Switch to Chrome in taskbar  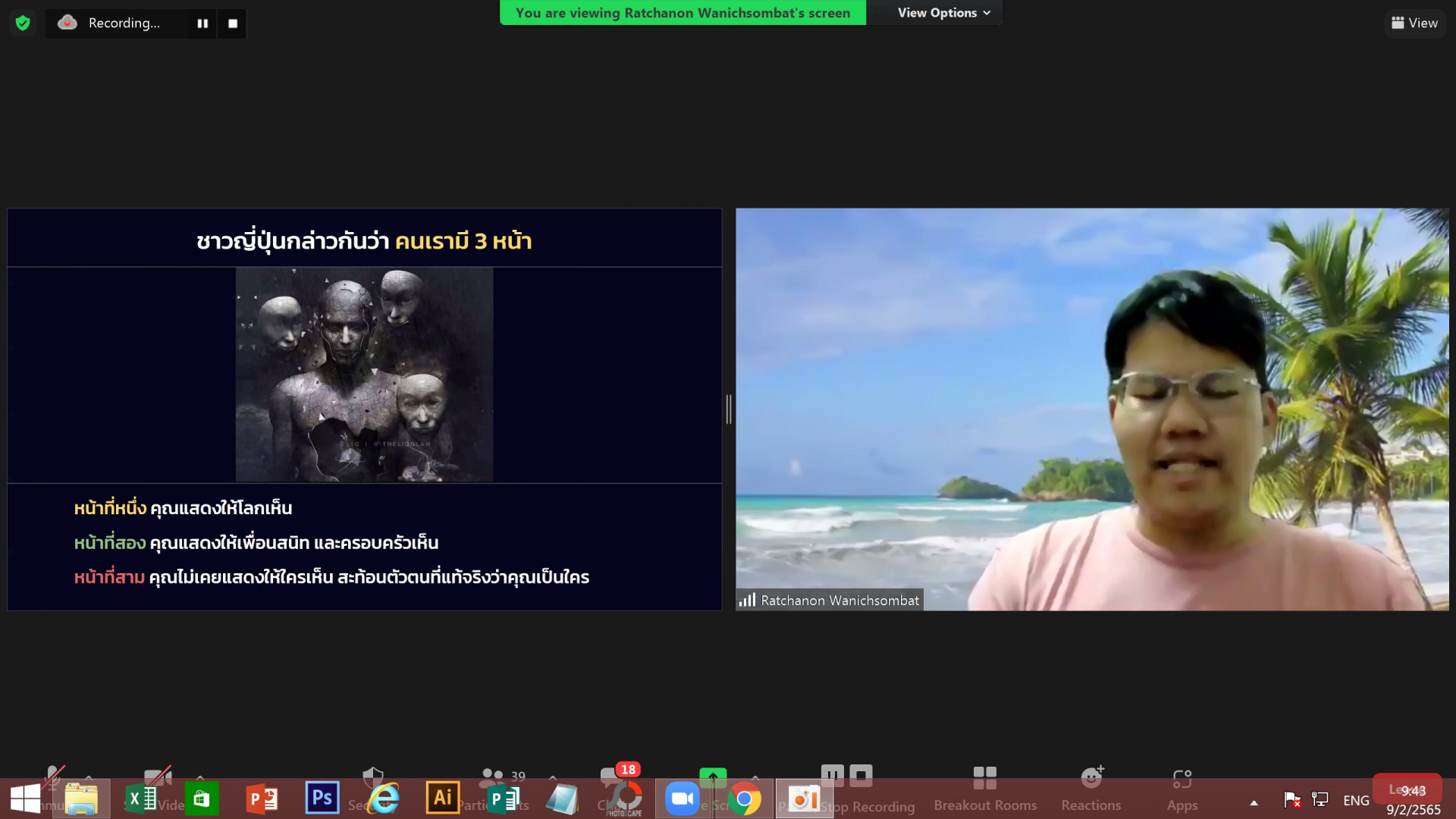pos(745,799)
